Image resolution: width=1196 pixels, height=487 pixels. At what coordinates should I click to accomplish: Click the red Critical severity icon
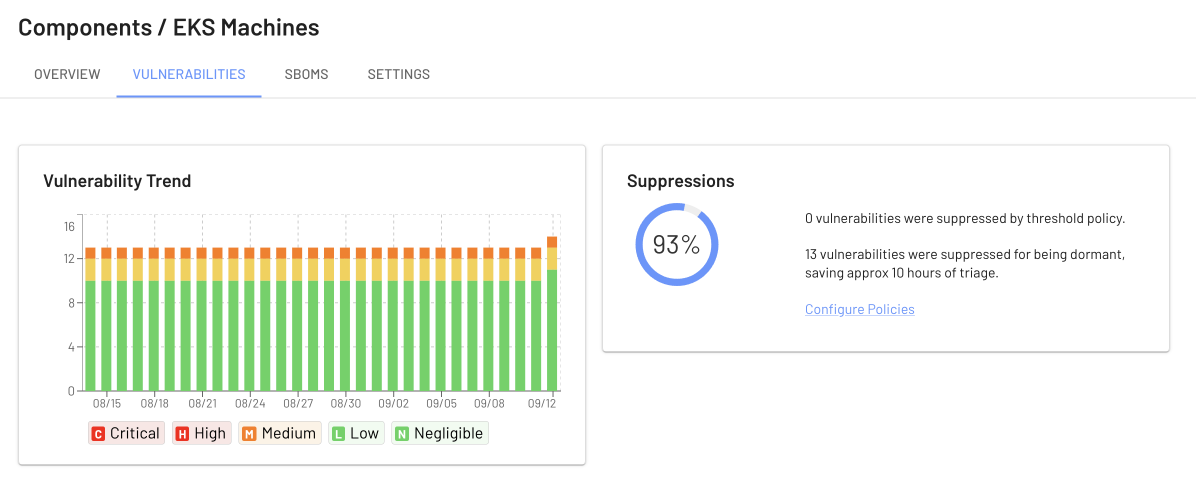click(x=98, y=434)
